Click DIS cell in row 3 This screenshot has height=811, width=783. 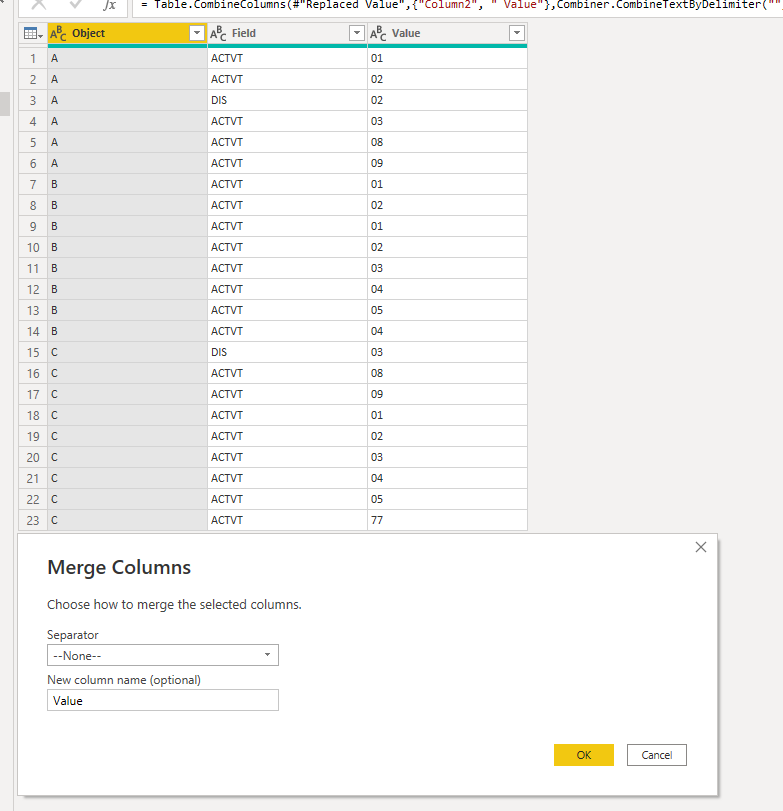pos(287,100)
